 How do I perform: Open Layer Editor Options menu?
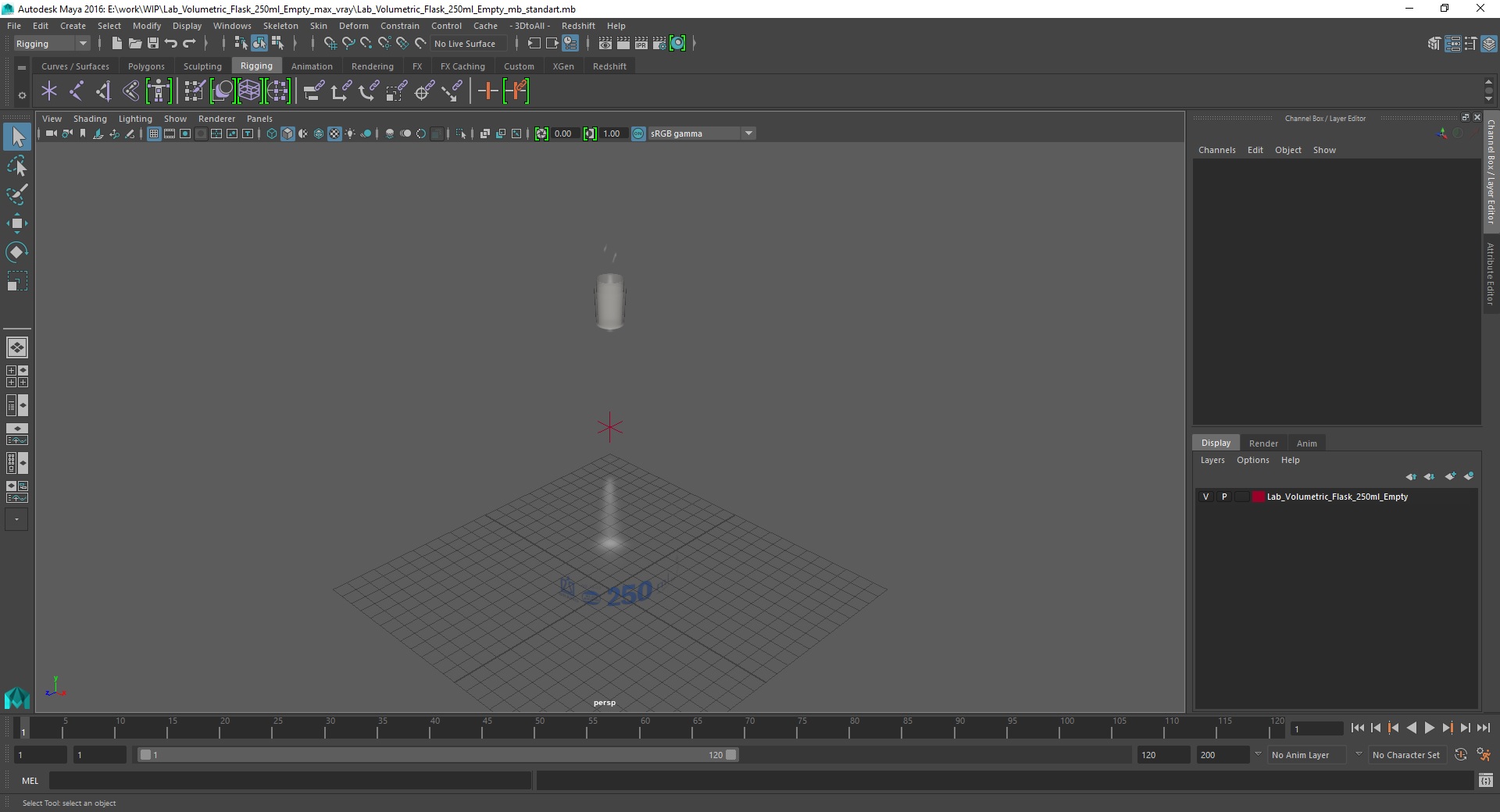point(1252,460)
